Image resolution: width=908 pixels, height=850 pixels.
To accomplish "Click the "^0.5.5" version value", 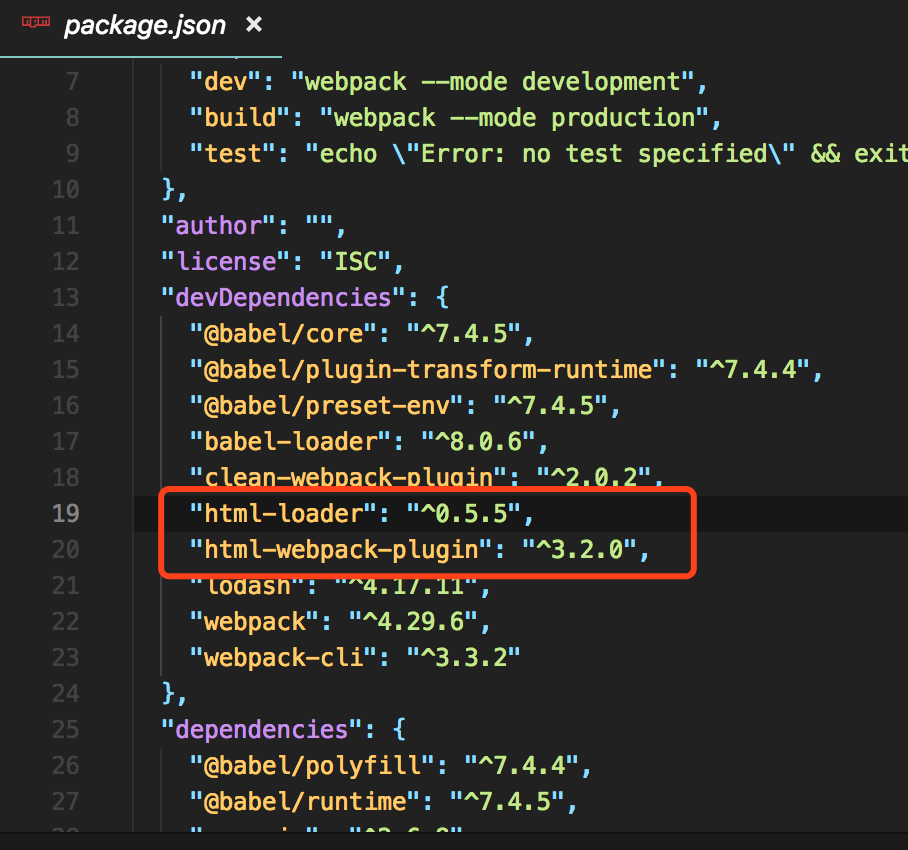I will coord(464,514).
